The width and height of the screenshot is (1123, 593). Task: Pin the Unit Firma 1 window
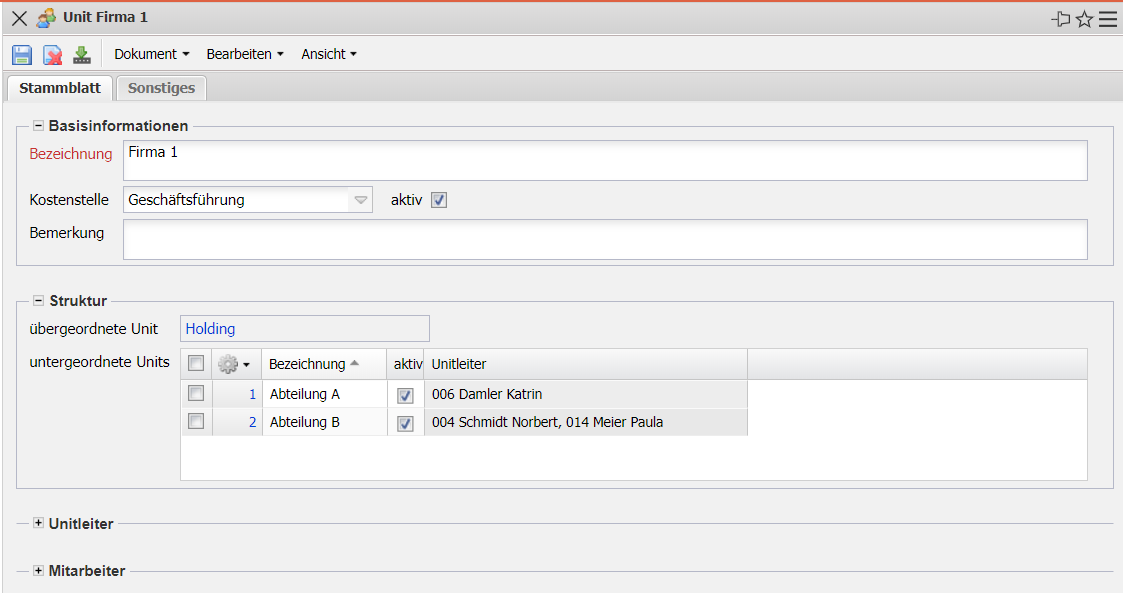[1061, 19]
